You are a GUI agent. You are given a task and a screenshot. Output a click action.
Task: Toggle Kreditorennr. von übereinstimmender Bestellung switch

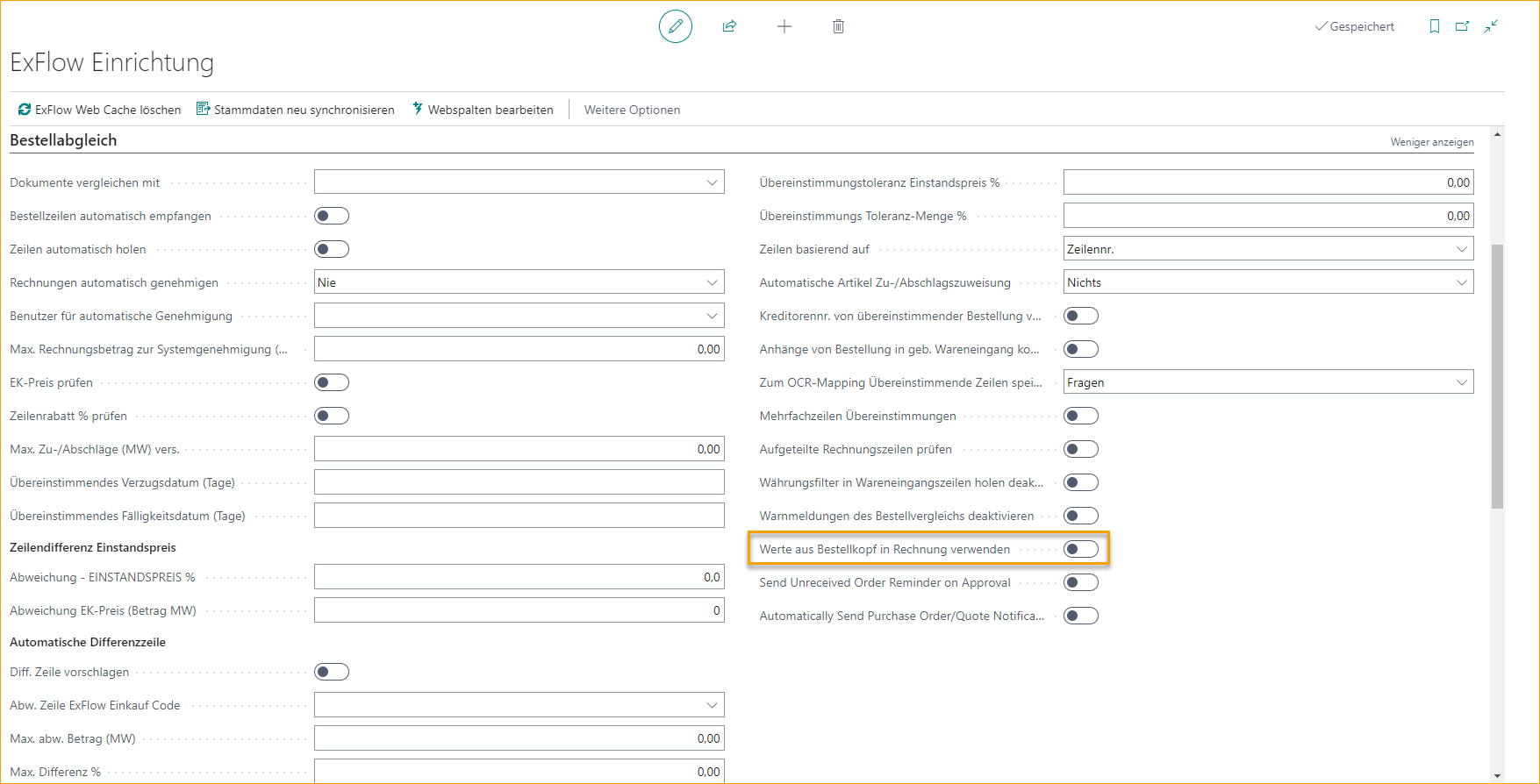click(x=1081, y=316)
